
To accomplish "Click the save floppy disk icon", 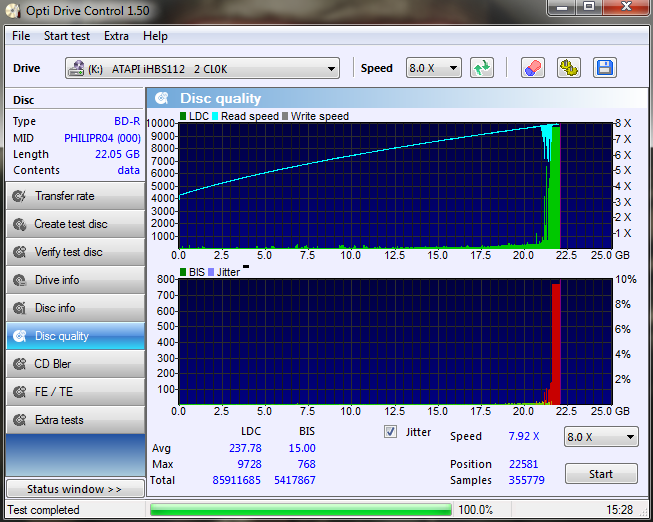I will tap(605, 68).
